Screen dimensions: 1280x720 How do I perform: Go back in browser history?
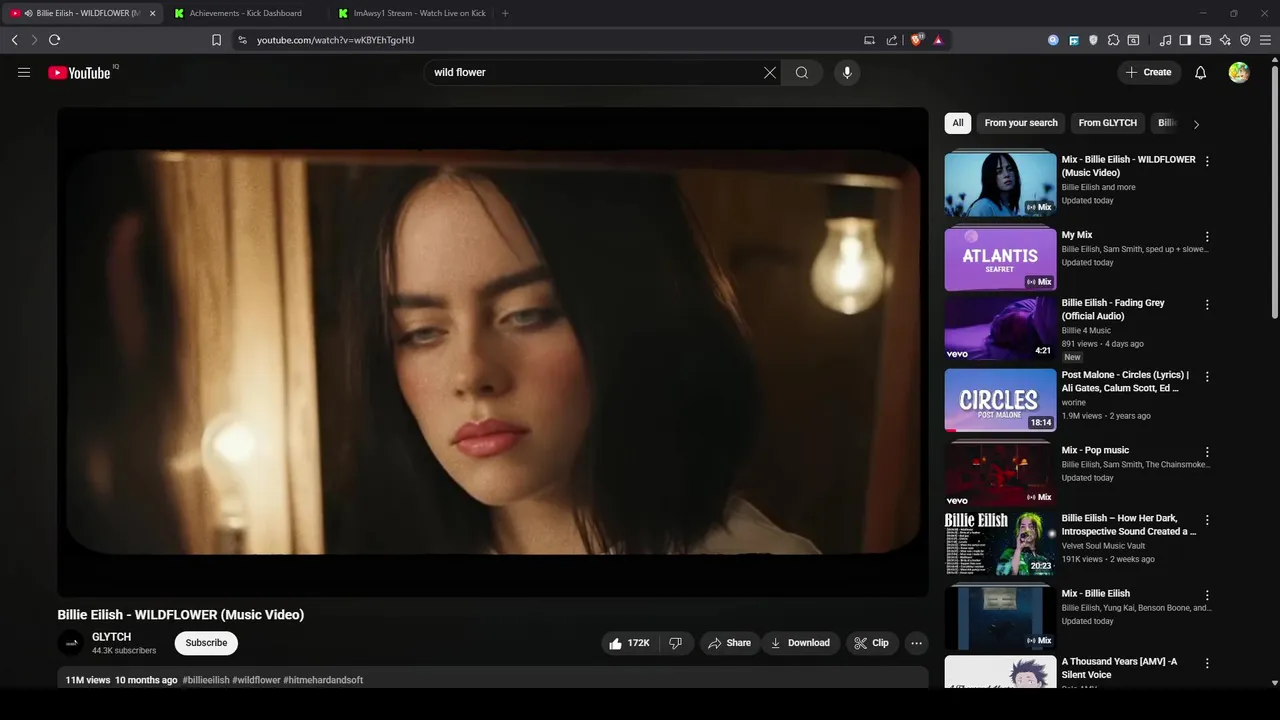(14, 40)
